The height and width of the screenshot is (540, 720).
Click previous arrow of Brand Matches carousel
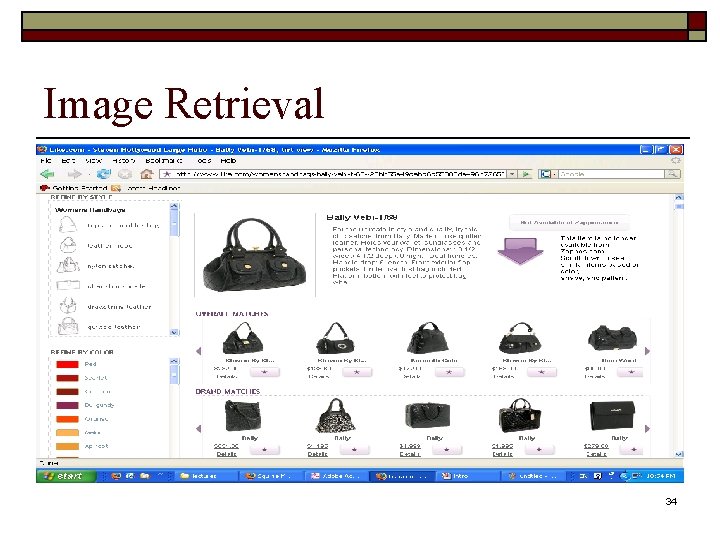pos(198,428)
